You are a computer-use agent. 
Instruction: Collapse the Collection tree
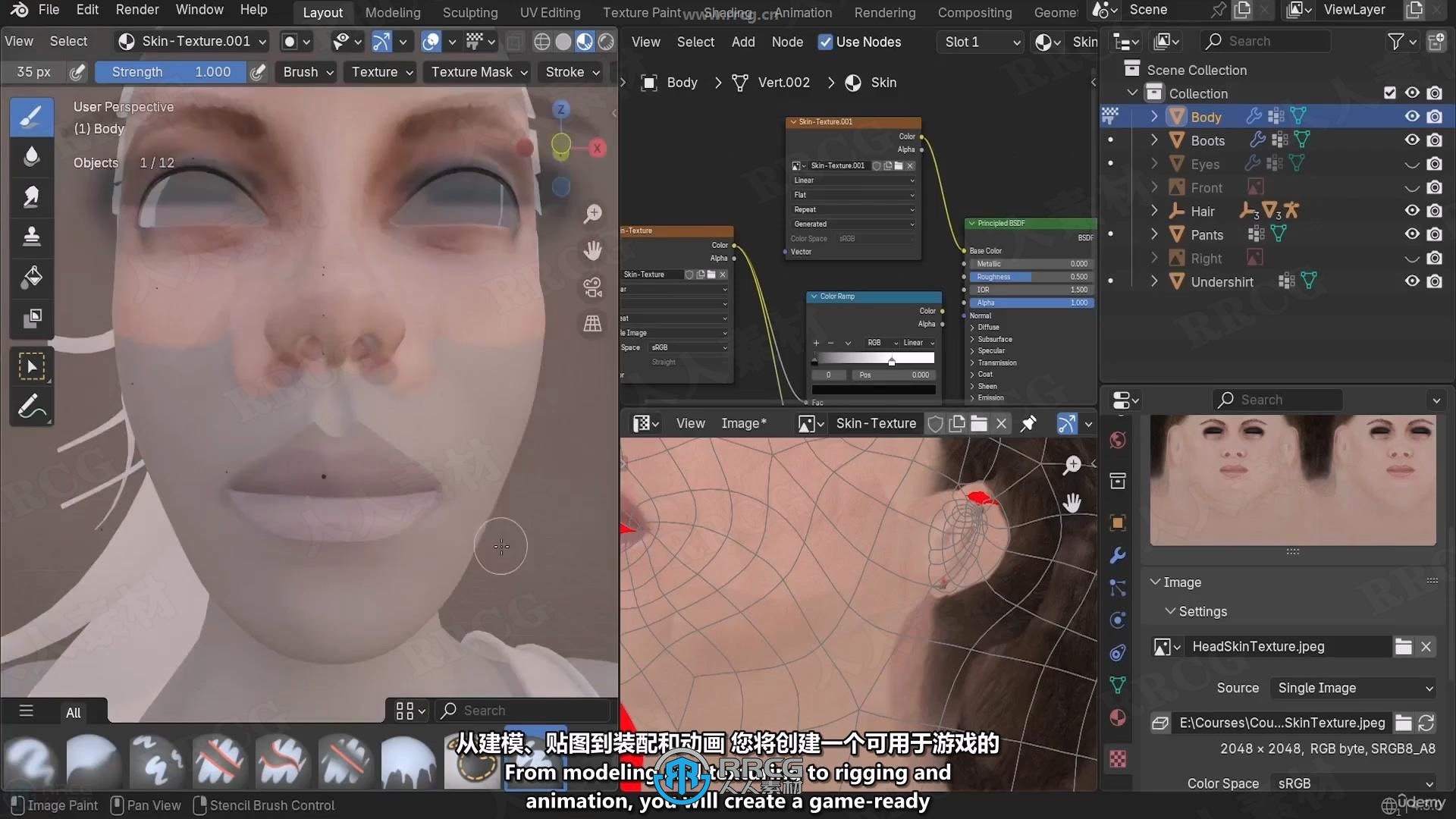1132,93
